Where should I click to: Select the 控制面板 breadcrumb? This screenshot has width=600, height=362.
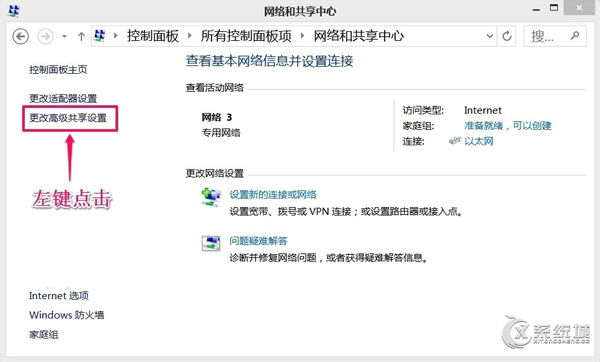153,36
